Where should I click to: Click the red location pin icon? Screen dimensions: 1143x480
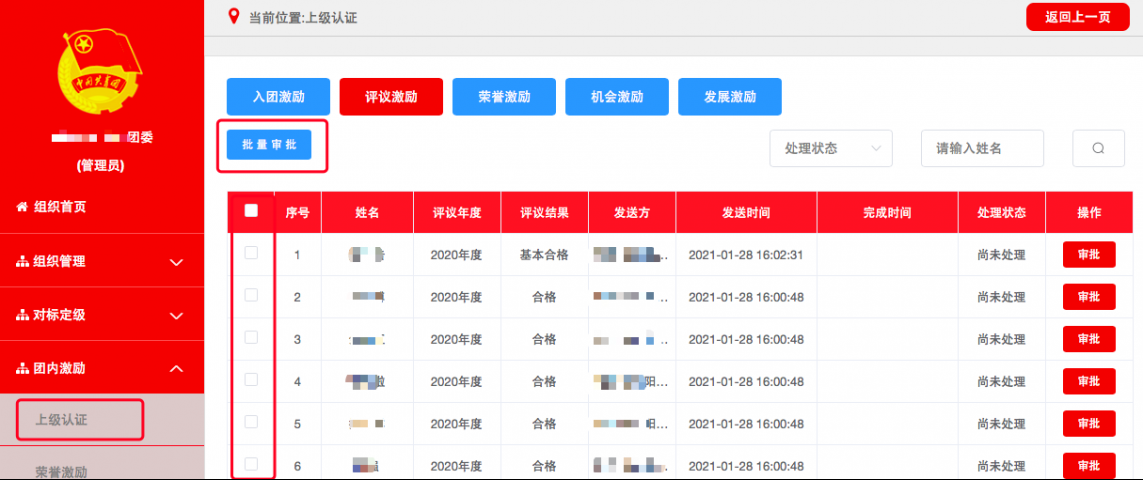234,16
